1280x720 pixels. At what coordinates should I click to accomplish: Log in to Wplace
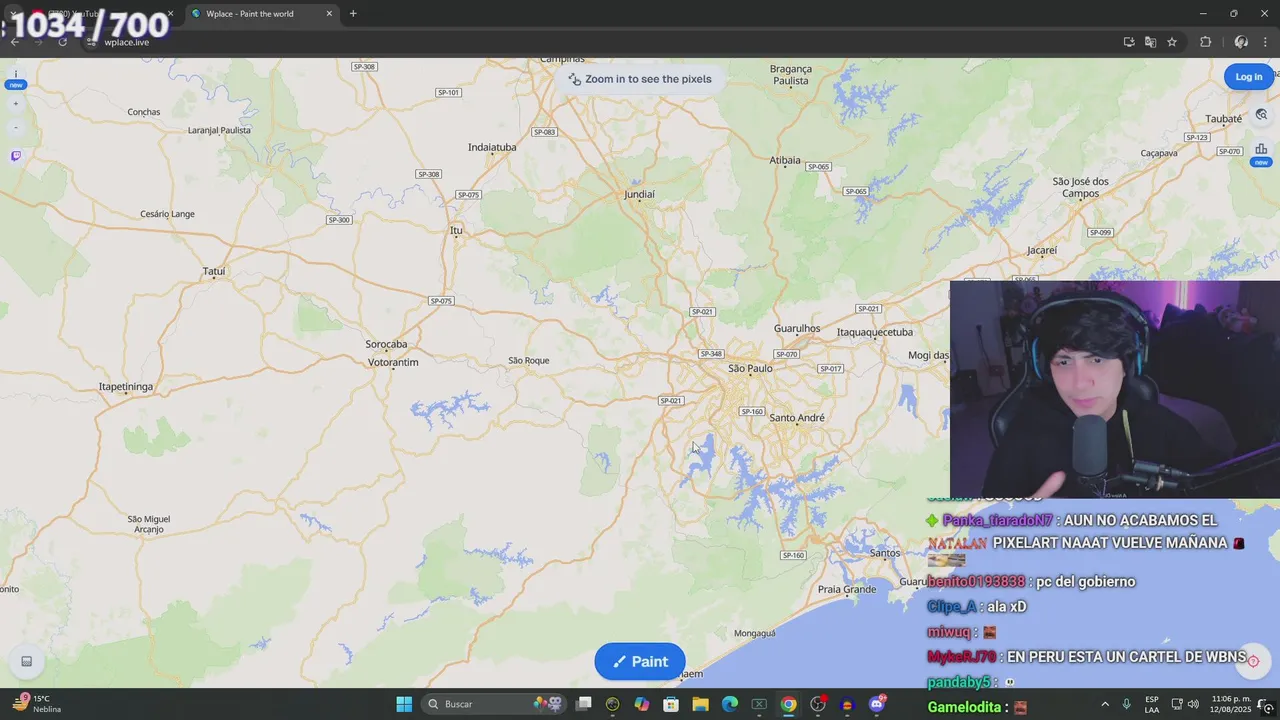[1248, 77]
